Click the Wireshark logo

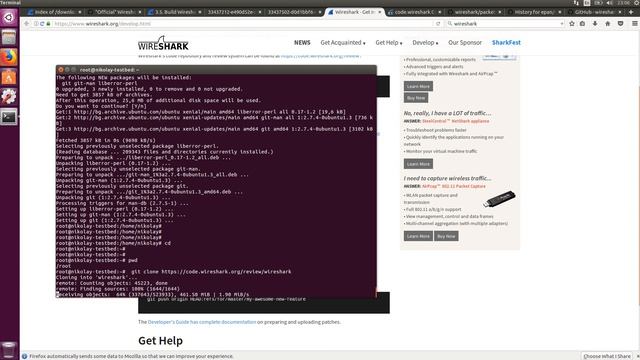tap(163, 43)
